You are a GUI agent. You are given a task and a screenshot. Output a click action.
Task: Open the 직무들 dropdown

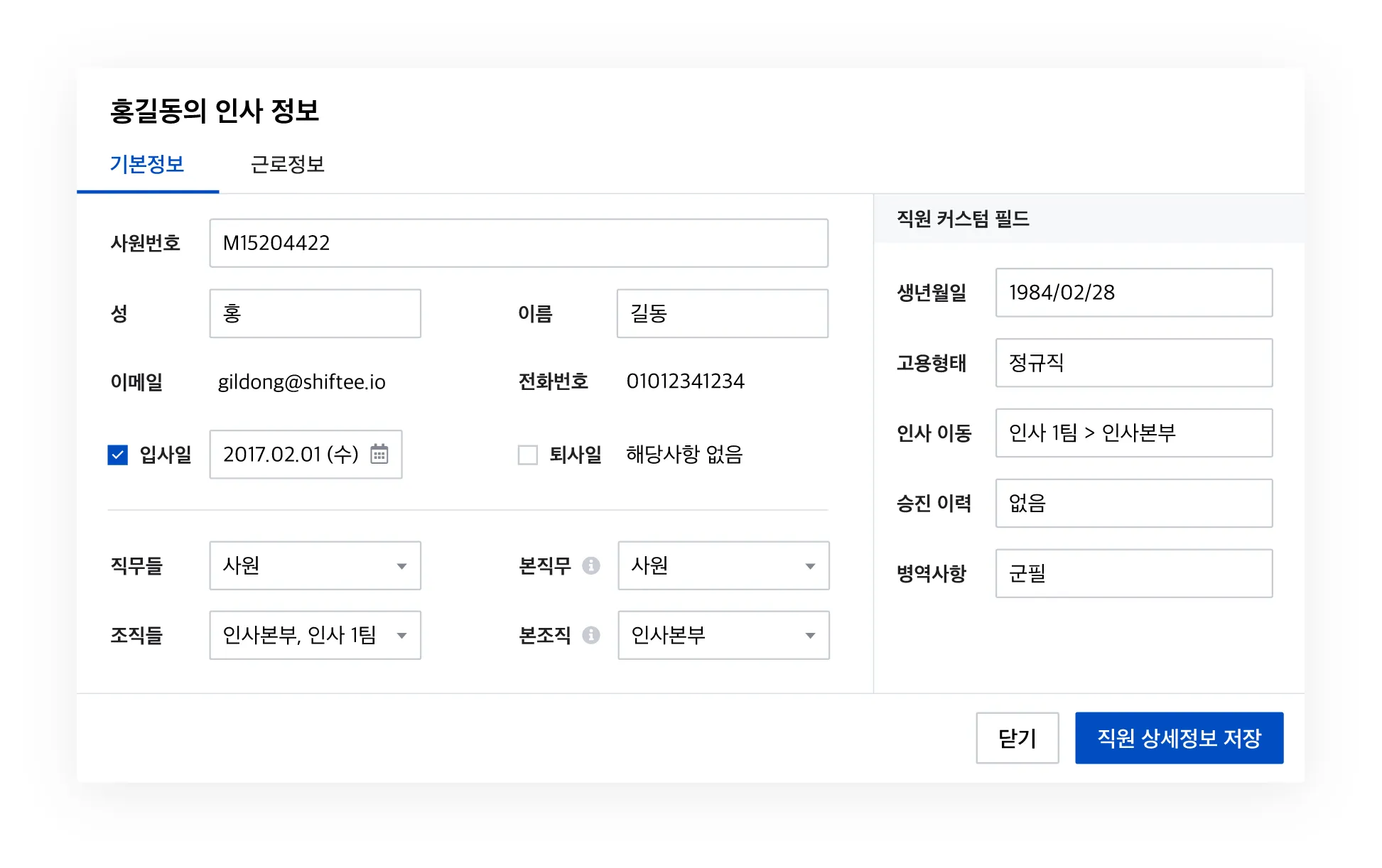coord(401,565)
